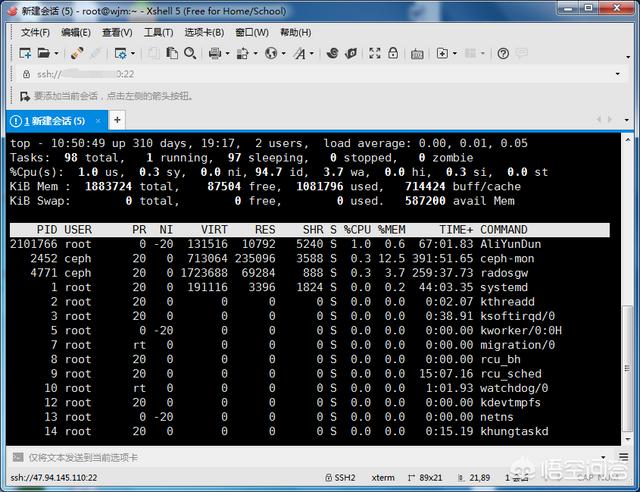The width and height of the screenshot is (640, 492).
Task: Open the compose bar target dropdown
Action: [603, 457]
